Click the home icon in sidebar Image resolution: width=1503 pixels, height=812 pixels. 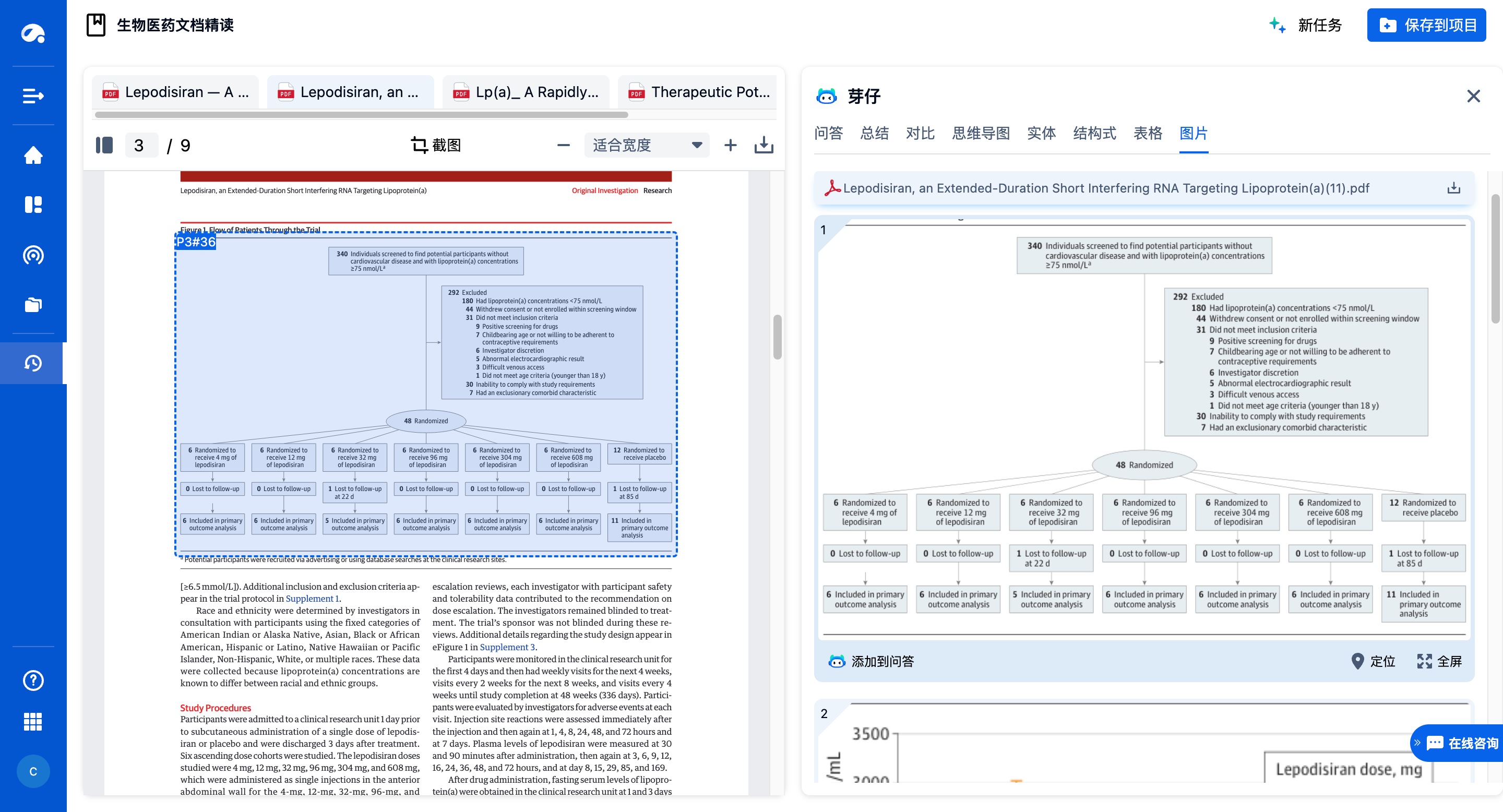tap(33, 155)
